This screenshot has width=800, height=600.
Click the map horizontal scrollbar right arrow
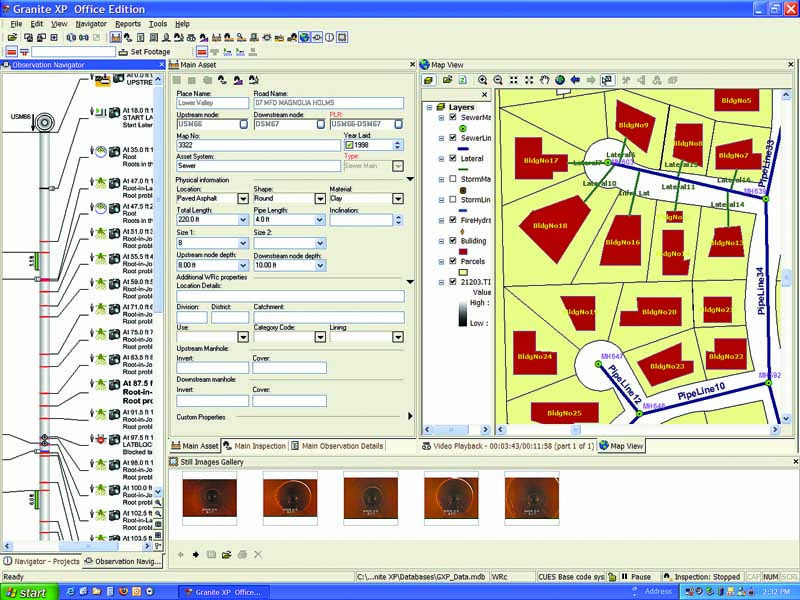tap(776, 430)
